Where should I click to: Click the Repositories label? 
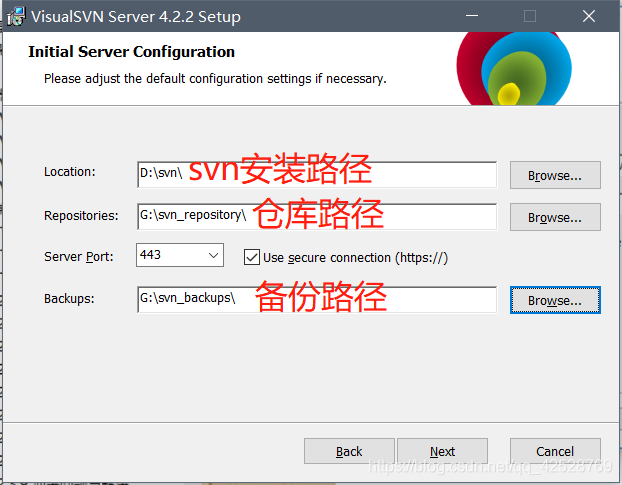click(x=81, y=215)
